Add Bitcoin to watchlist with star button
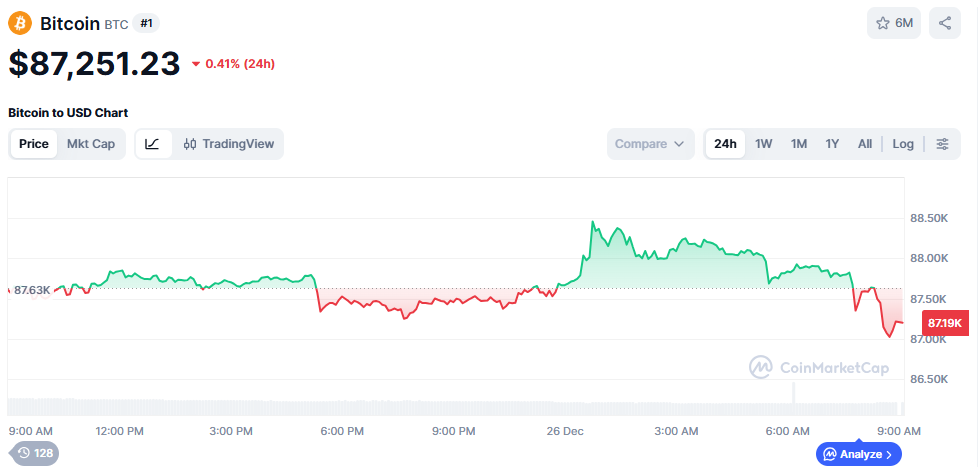This screenshot has width=979, height=467. [x=893, y=23]
